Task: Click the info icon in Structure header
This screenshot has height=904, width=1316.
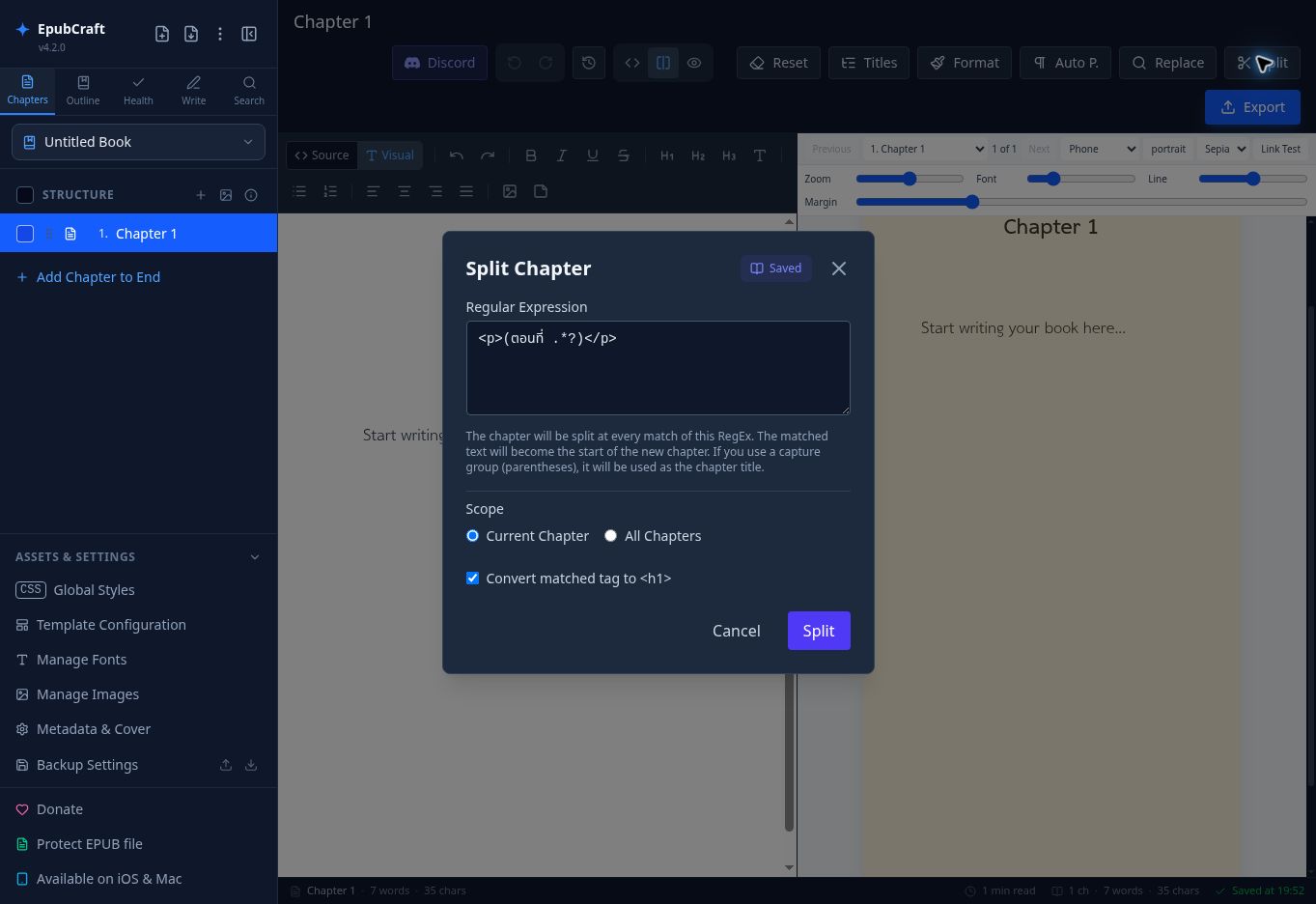Action: tap(251, 195)
